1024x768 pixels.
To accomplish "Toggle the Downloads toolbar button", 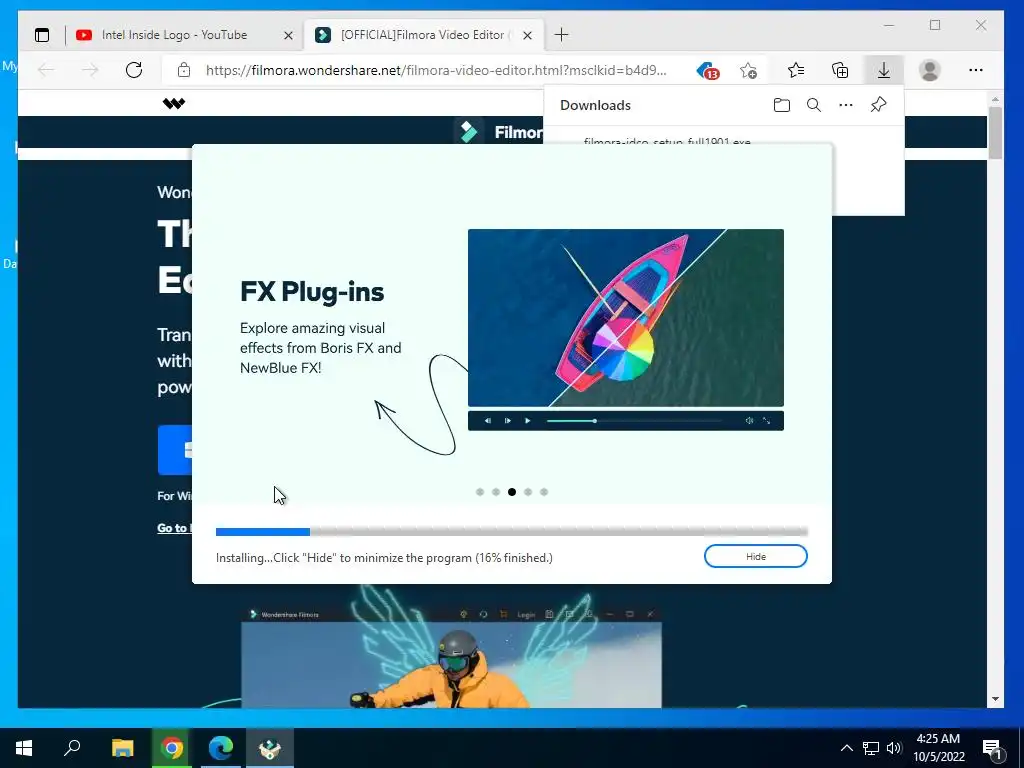I will 884,70.
